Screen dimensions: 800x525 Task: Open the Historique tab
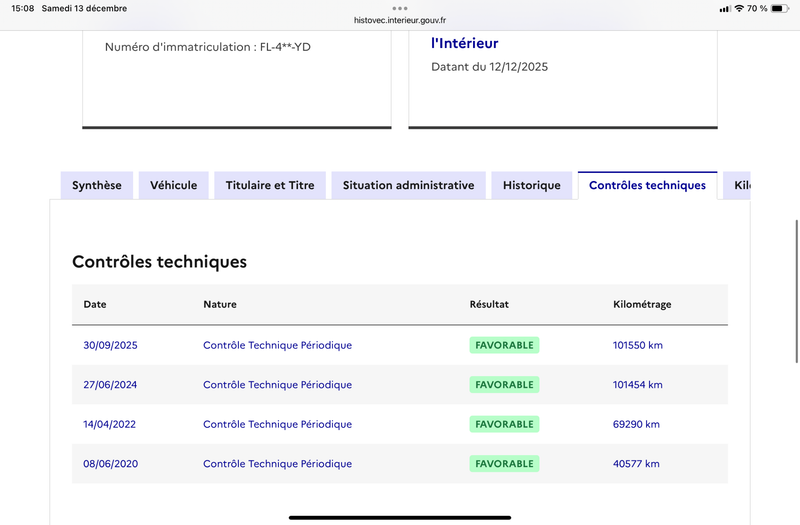pyautogui.click(x=532, y=185)
